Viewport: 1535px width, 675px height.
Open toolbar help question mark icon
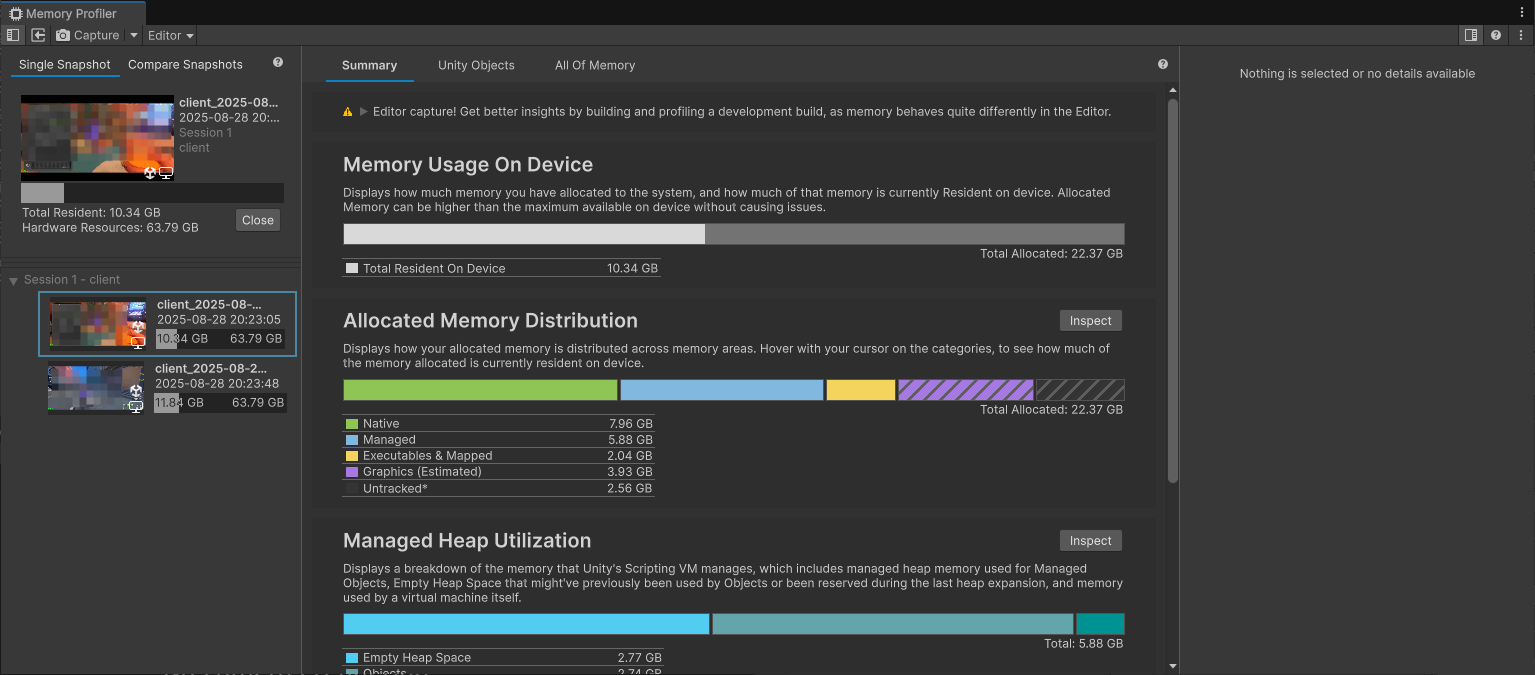(1496, 35)
